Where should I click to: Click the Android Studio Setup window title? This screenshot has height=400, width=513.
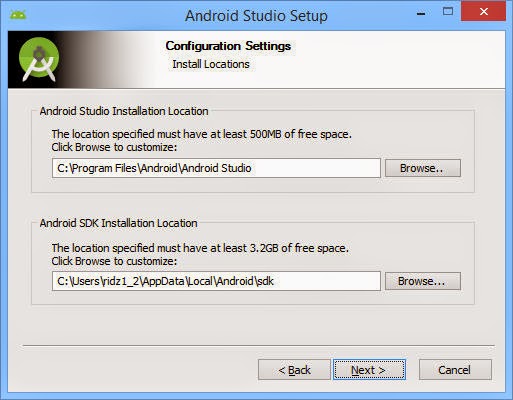(x=256, y=16)
